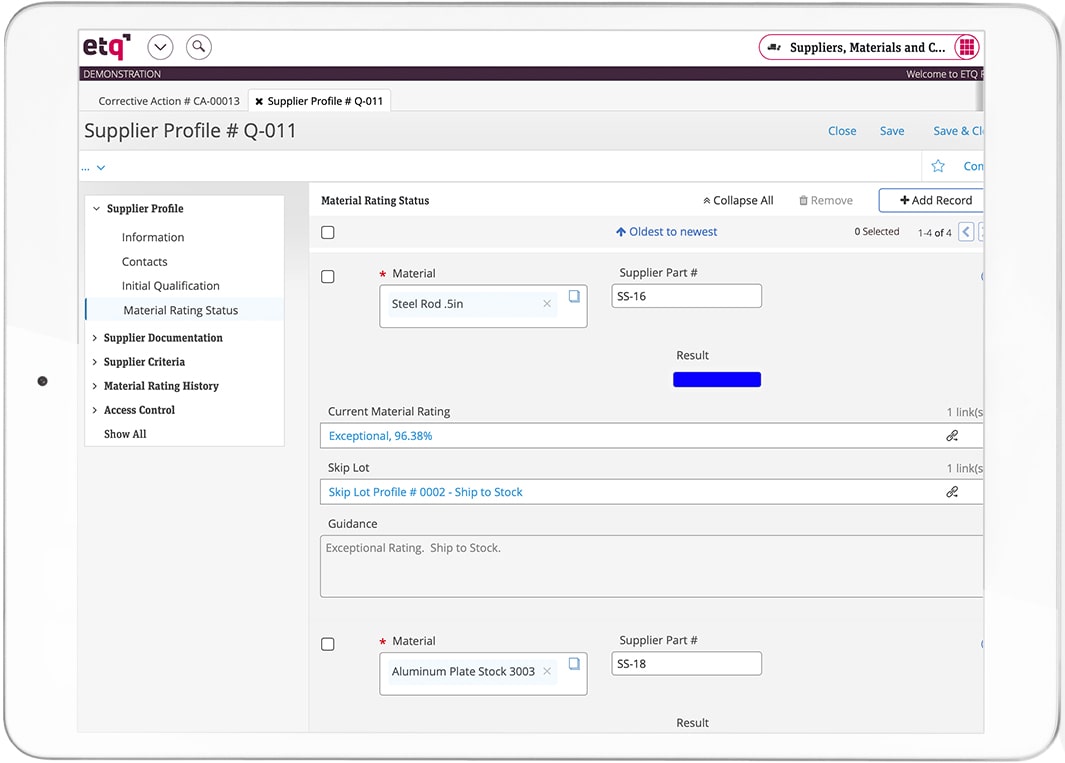Check the Aluminum Plate Stock record checkbox
The image size is (1065, 763).
328,645
